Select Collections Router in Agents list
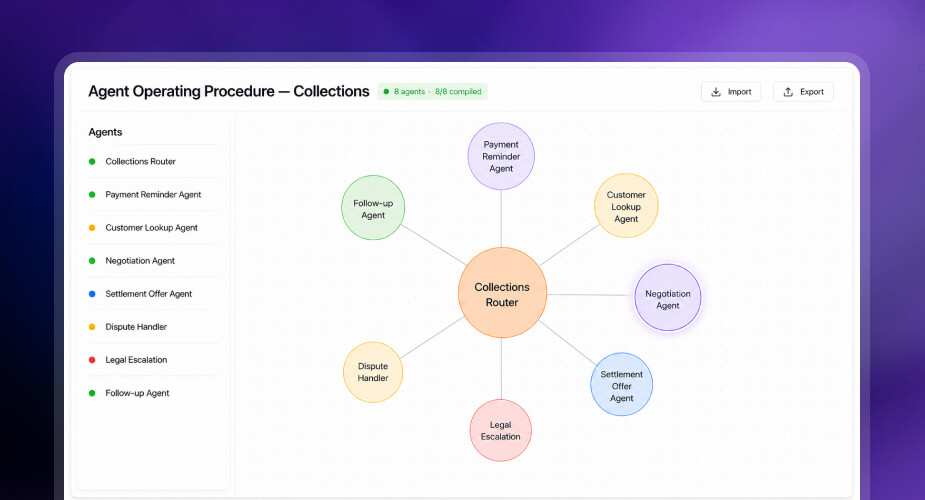Image resolution: width=925 pixels, height=500 pixels. coord(153,162)
